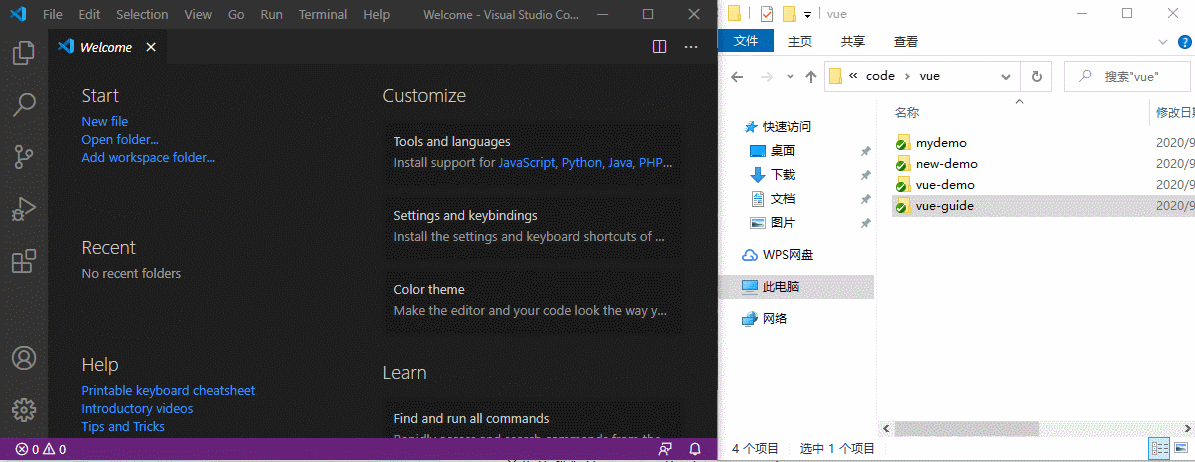The image size is (1195, 462).
Task: Open the Extensions view in VS Code
Action: click(24, 261)
